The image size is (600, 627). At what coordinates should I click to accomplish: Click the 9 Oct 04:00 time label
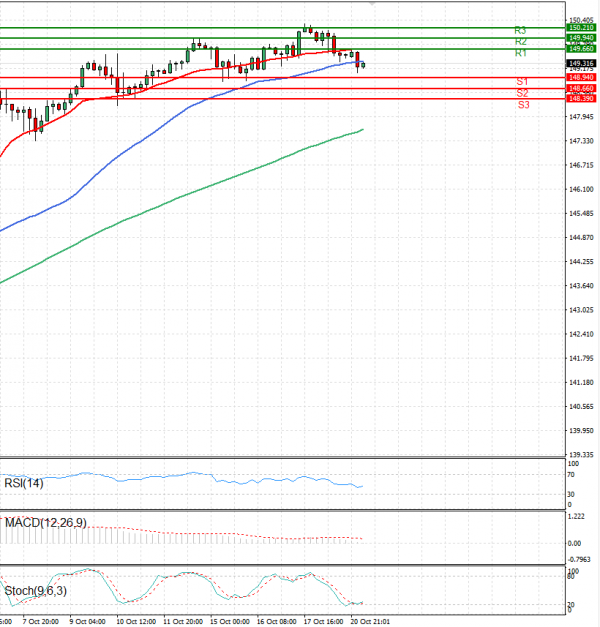coord(88,622)
